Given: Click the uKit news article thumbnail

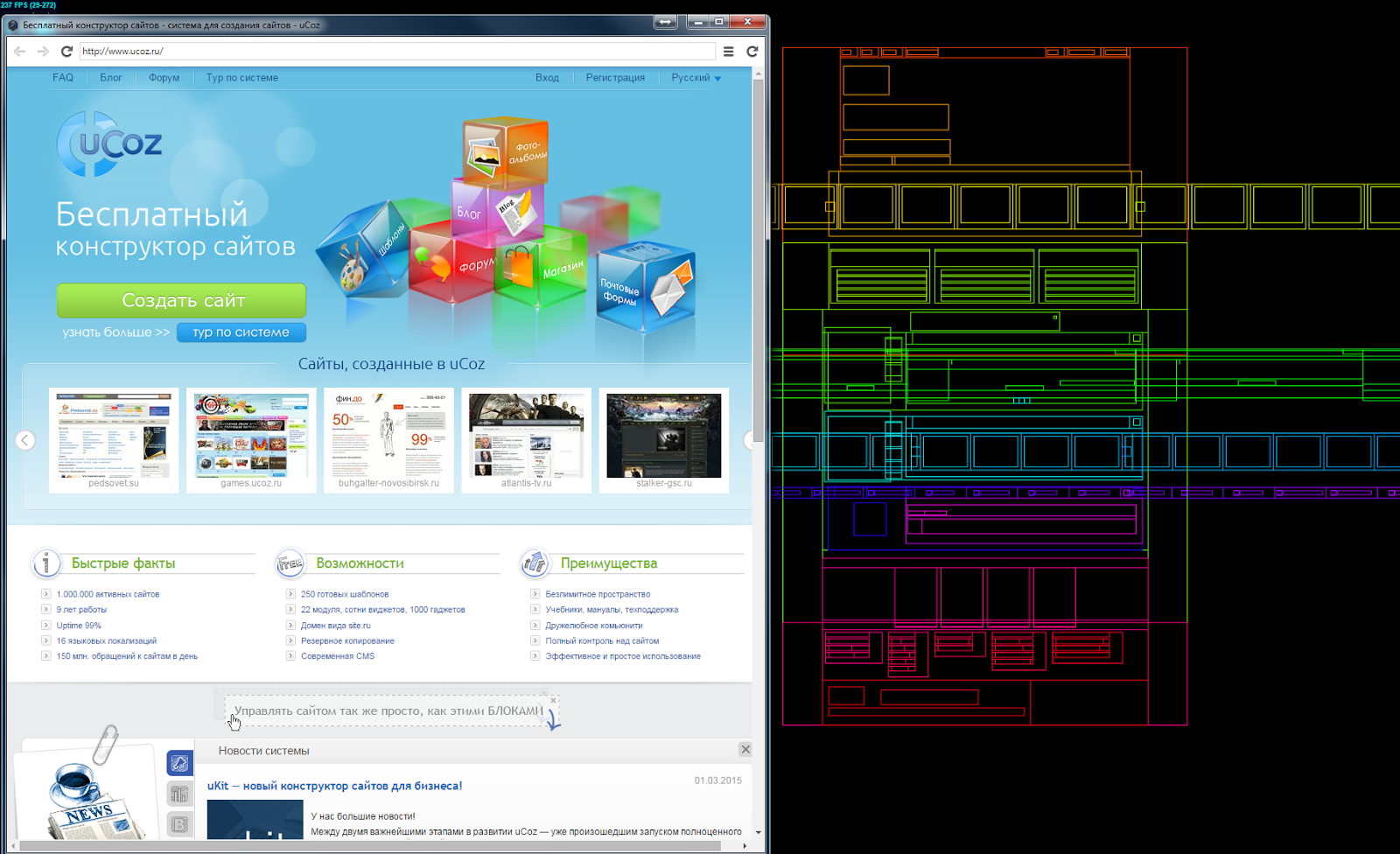Looking at the screenshot, I should 255,820.
